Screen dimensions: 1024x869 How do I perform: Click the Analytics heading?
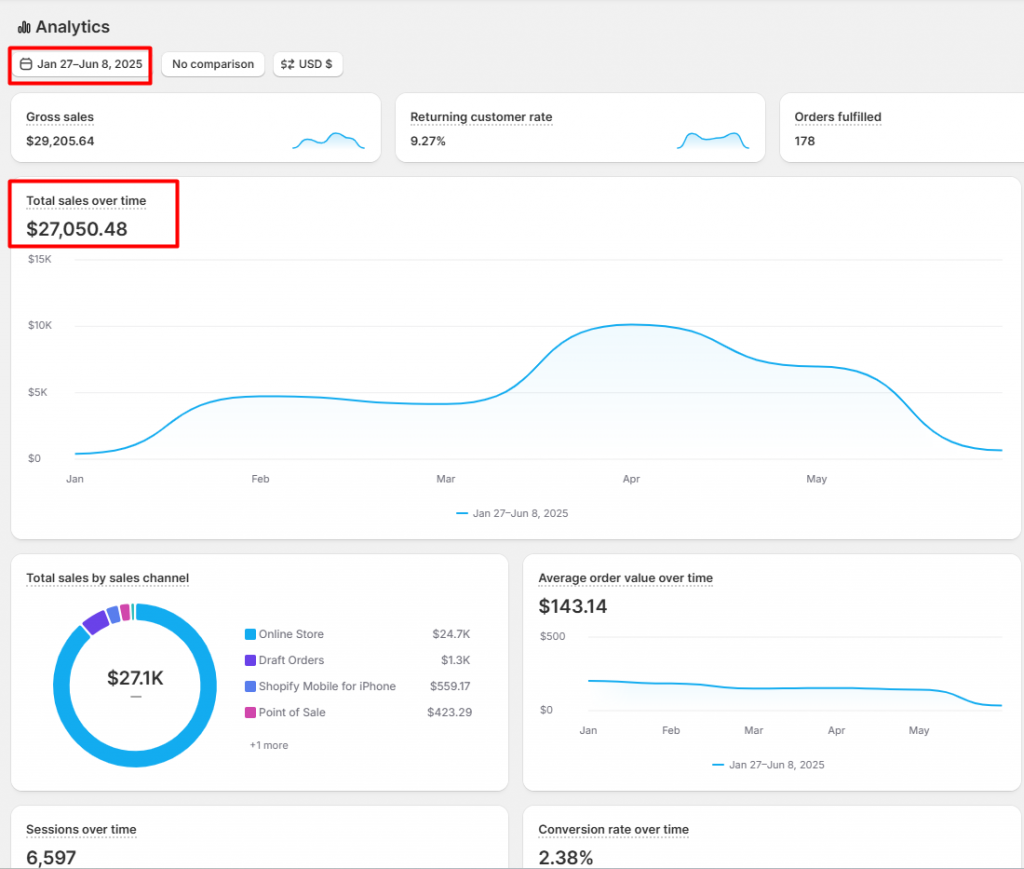coord(72,27)
